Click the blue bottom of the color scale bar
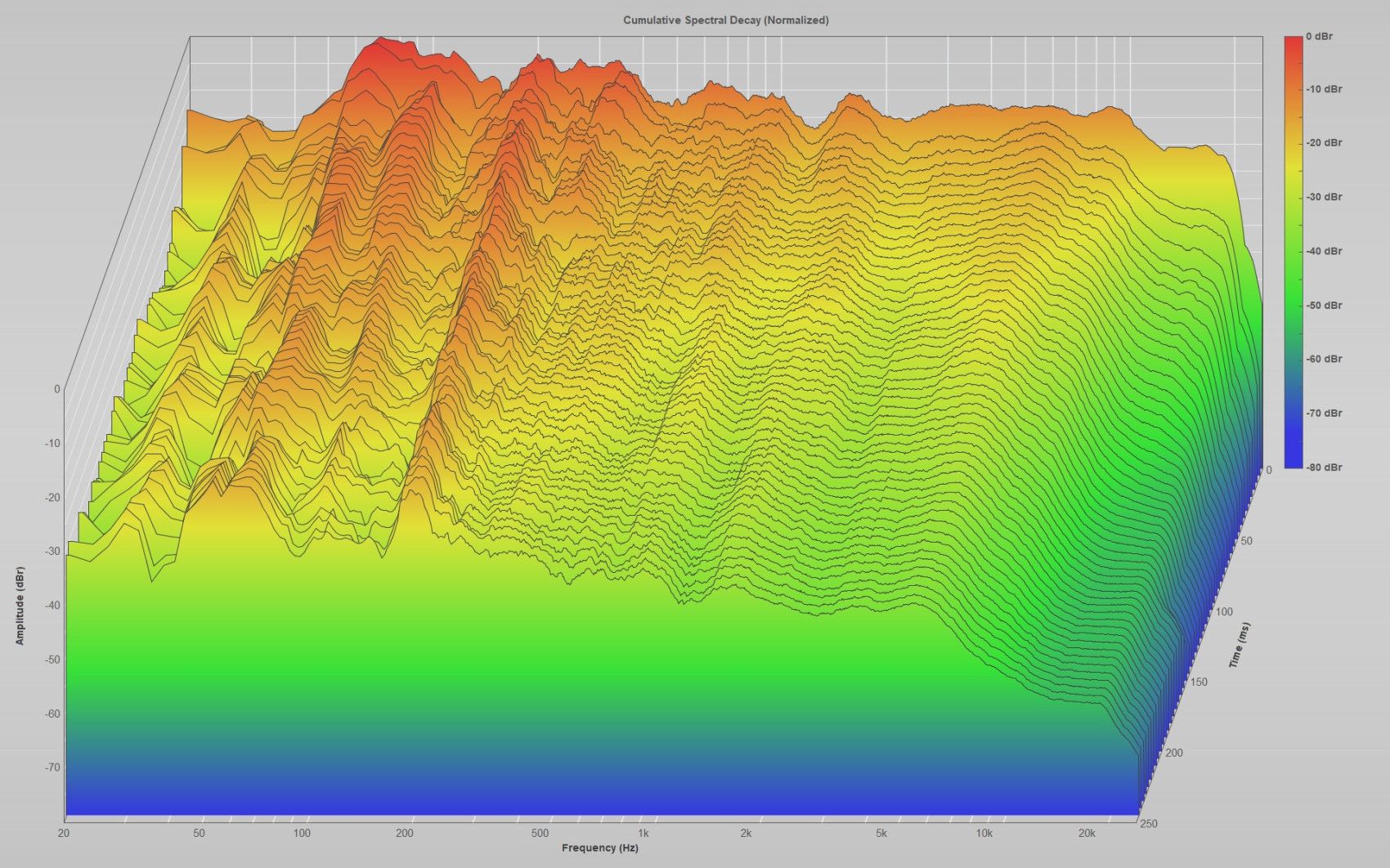Viewport: 1390px width, 868px height. (x=1293, y=461)
